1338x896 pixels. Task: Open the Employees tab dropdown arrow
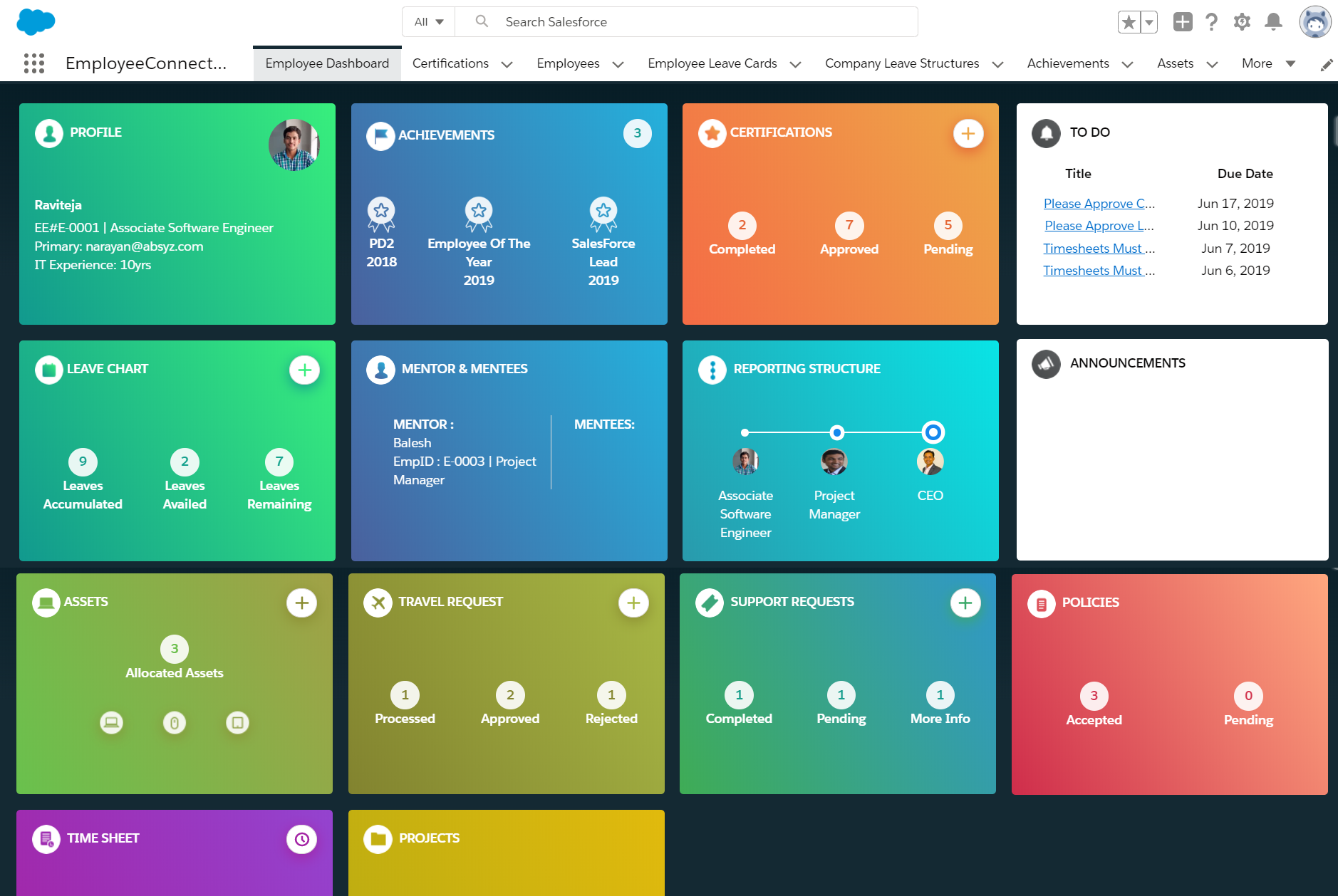617,63
